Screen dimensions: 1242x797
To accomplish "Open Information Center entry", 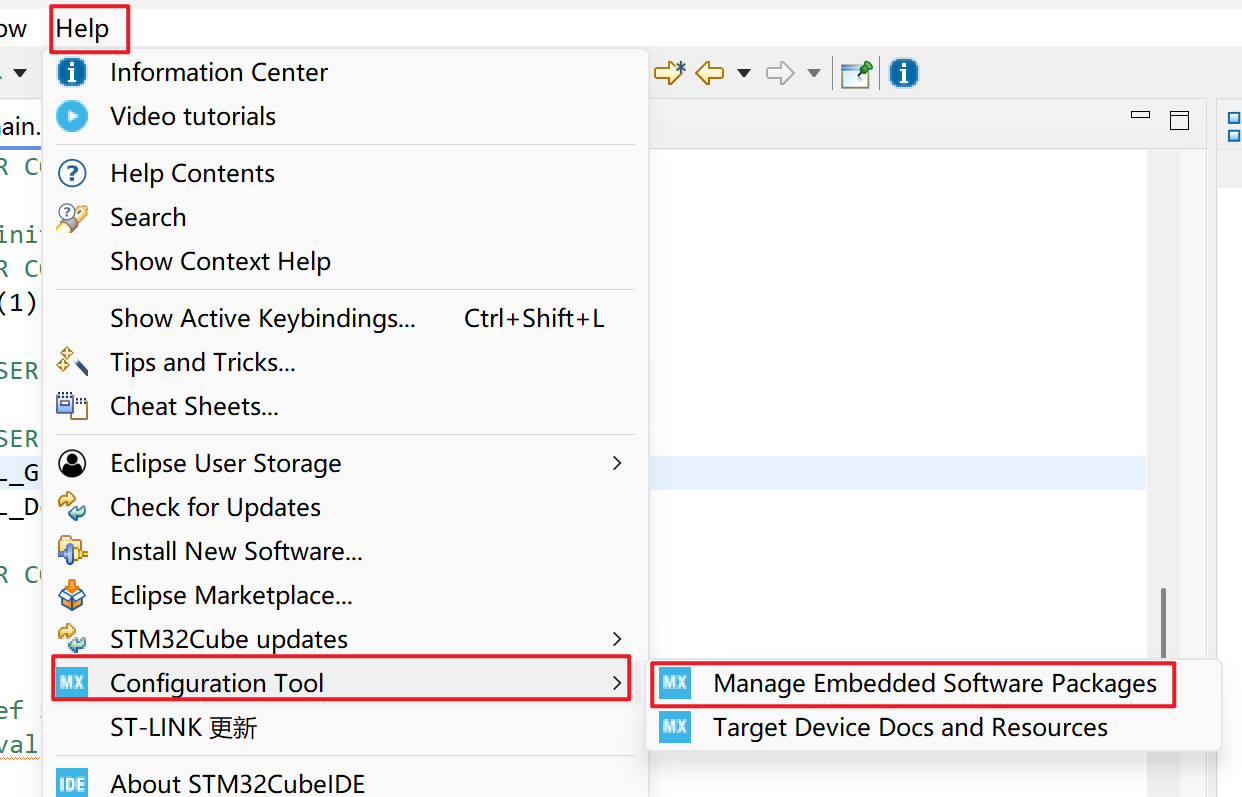I will coord(219,72).
